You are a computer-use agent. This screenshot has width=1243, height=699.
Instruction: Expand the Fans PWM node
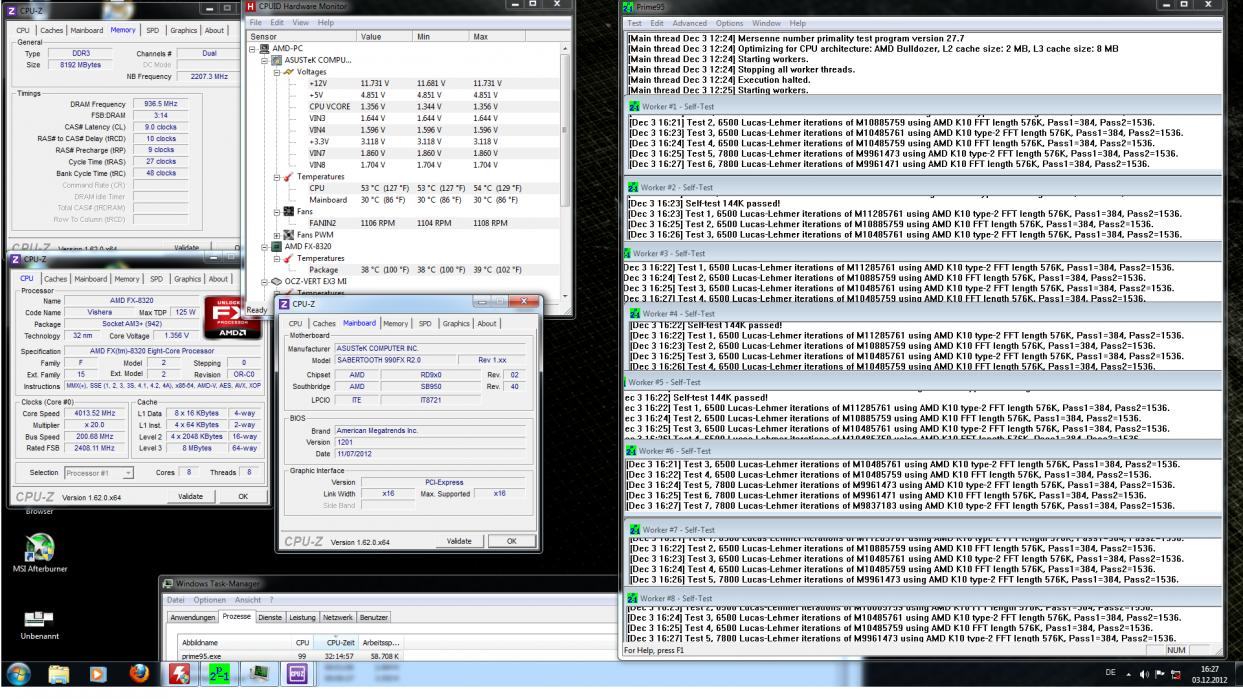point(278,234)
